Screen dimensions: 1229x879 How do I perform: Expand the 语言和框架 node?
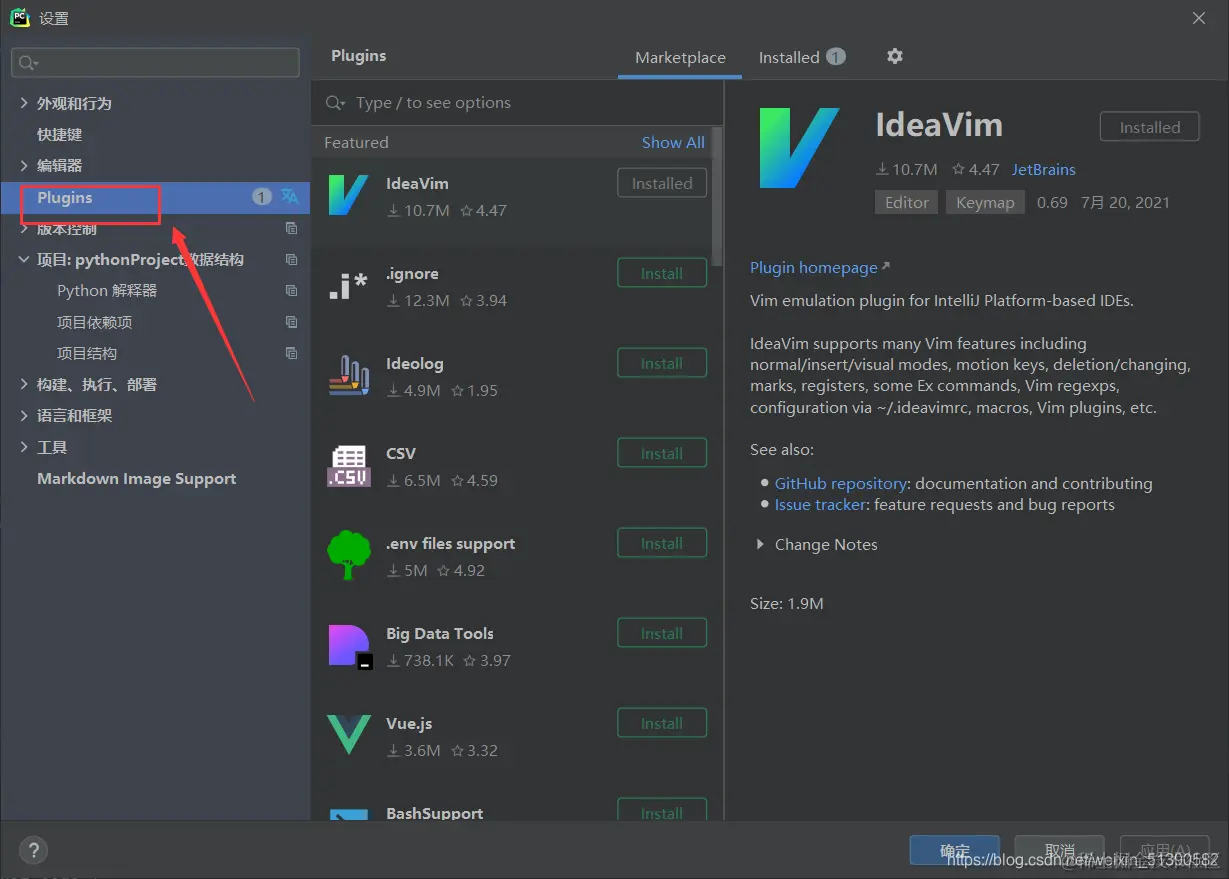25,415
